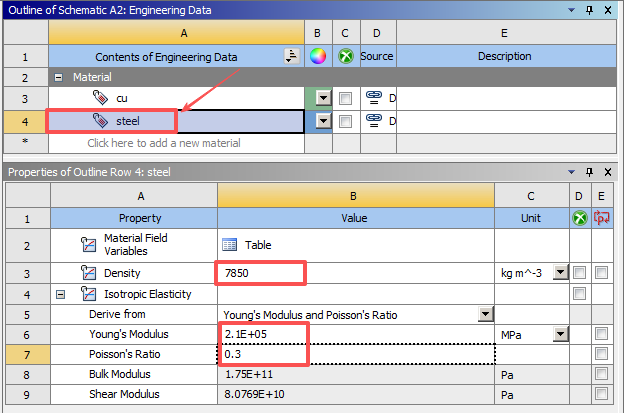Click the Description column header

(506, 56)
